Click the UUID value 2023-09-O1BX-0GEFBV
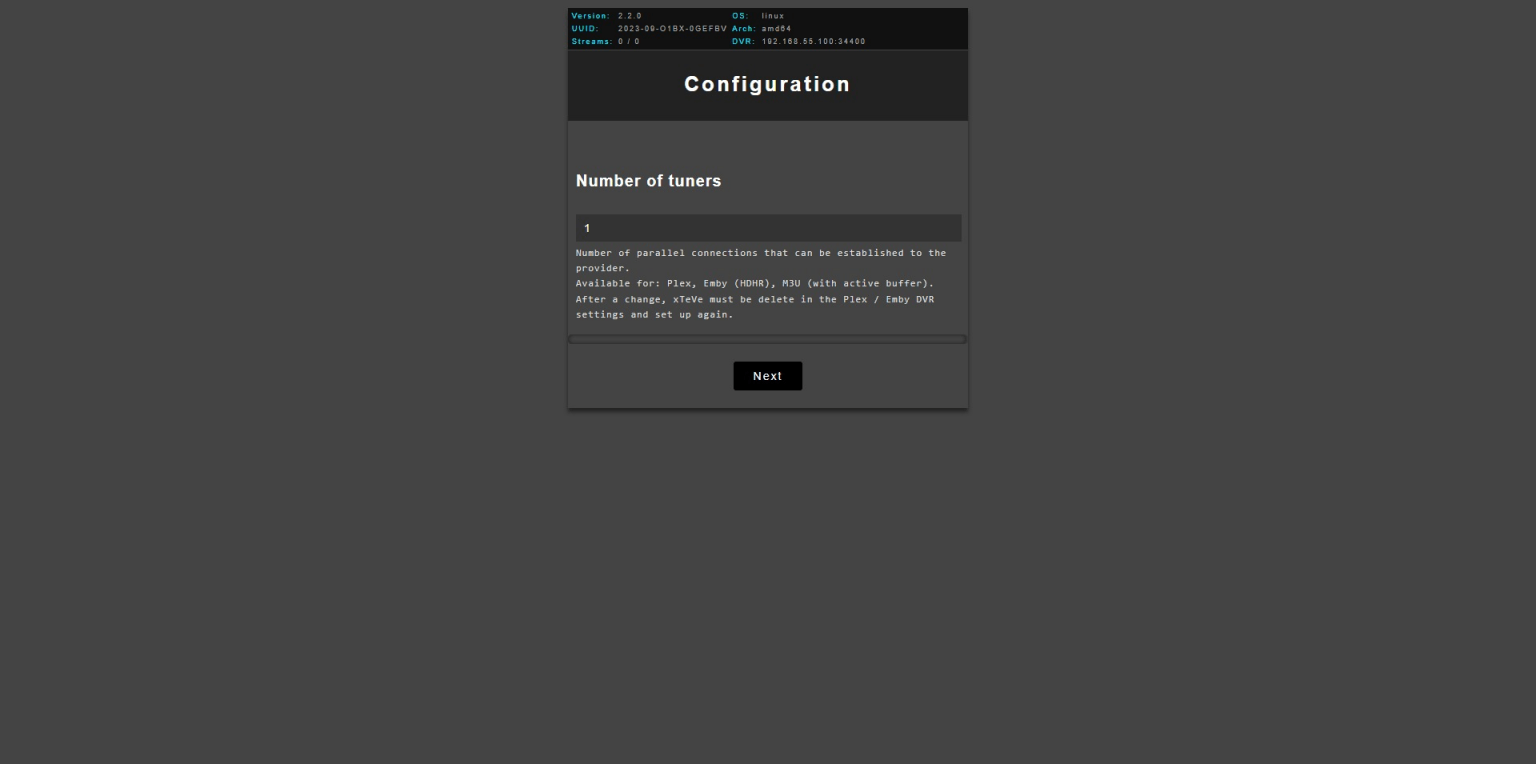The width and height of the screenshot is (1536, 764). [x=672, y=29]
